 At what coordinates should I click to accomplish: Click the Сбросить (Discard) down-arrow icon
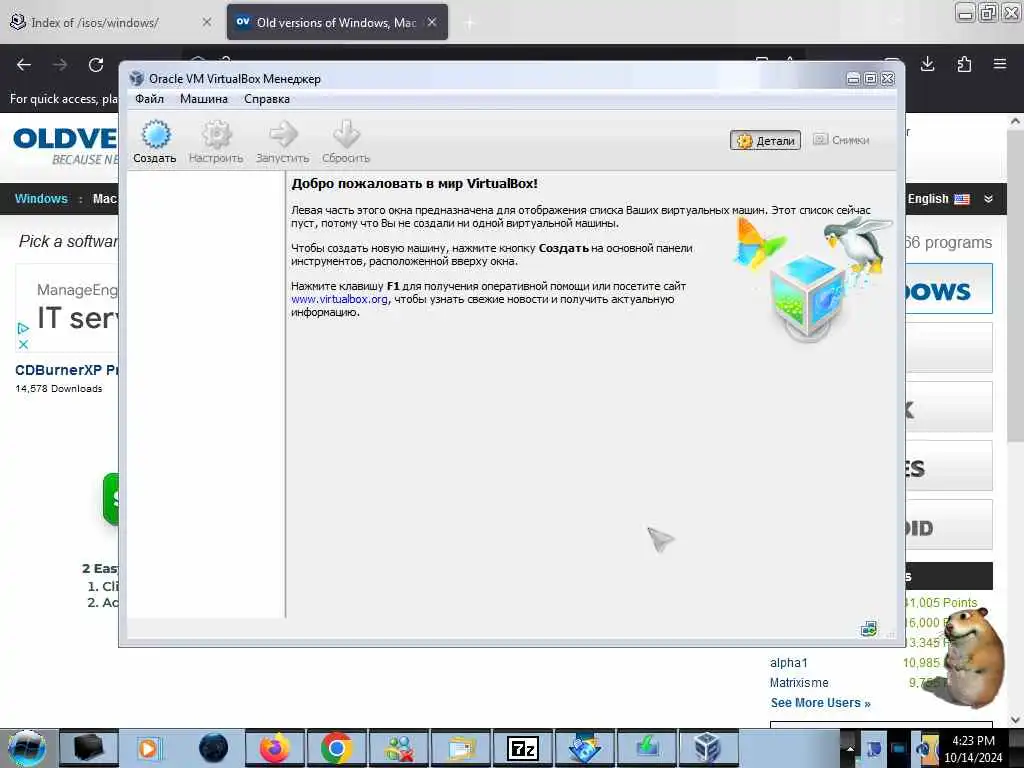coord(346,135)
